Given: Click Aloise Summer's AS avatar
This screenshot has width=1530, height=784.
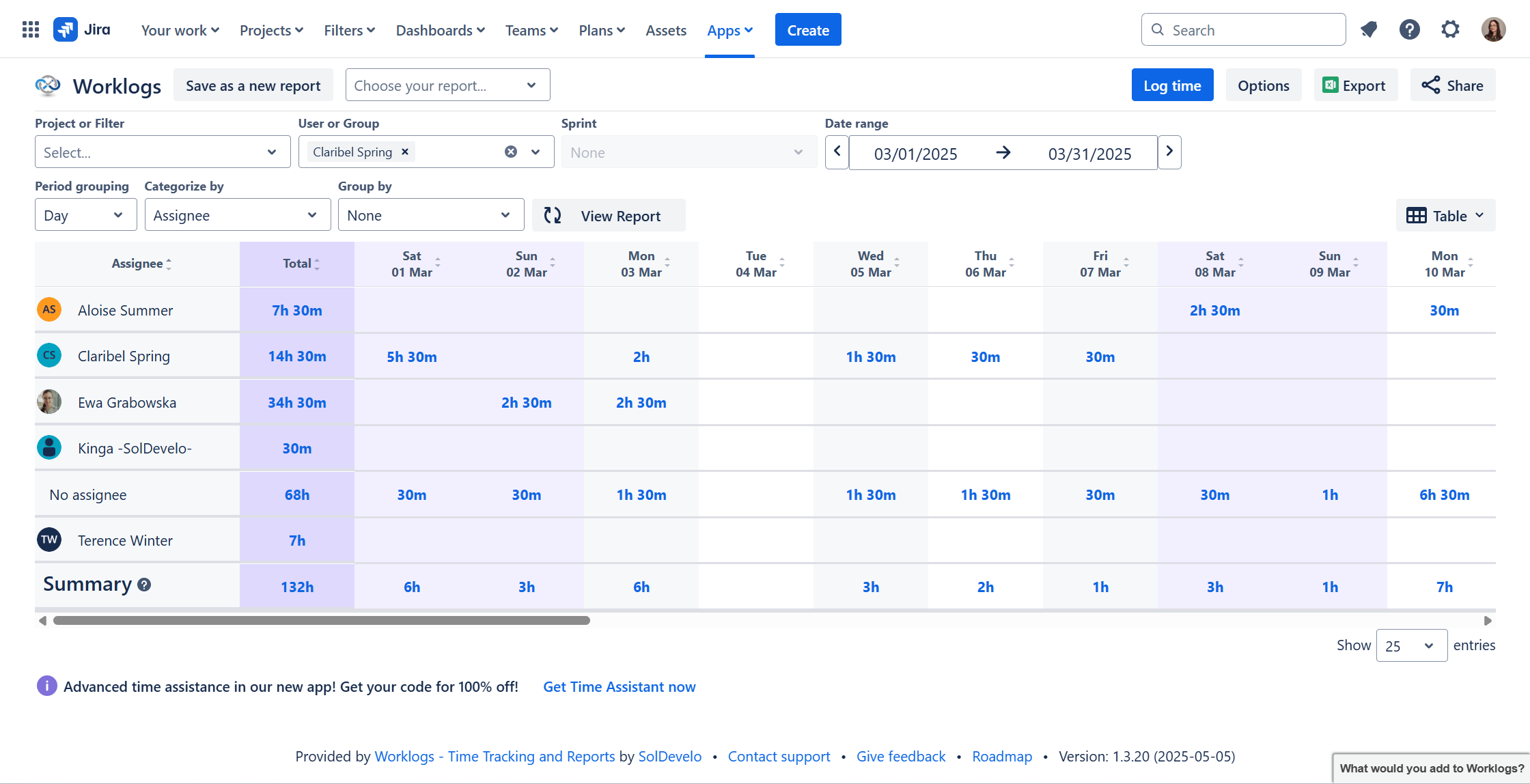Looking at the screenshot, I should click(x=49, y=309).
